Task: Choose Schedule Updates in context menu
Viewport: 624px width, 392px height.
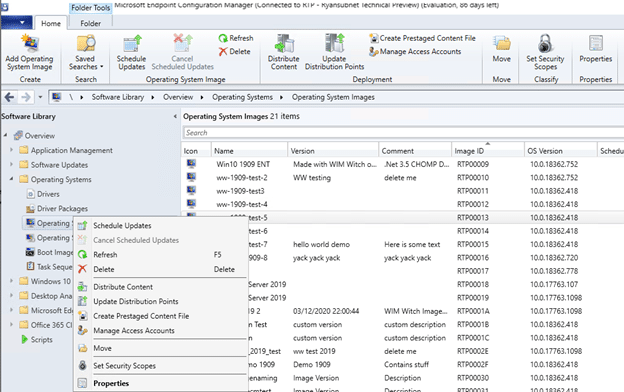Action: 161,226
